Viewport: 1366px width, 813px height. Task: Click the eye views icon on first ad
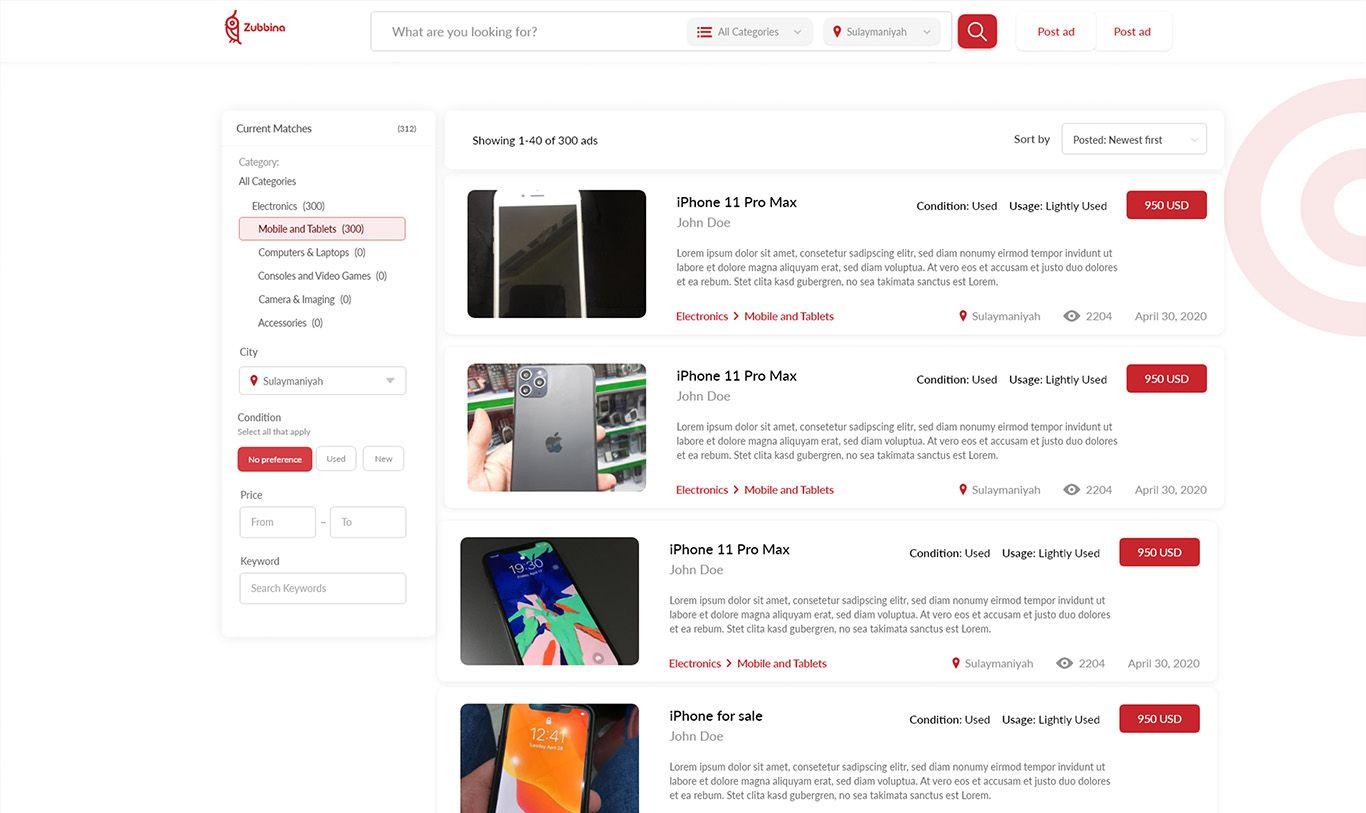[1071, 316]
